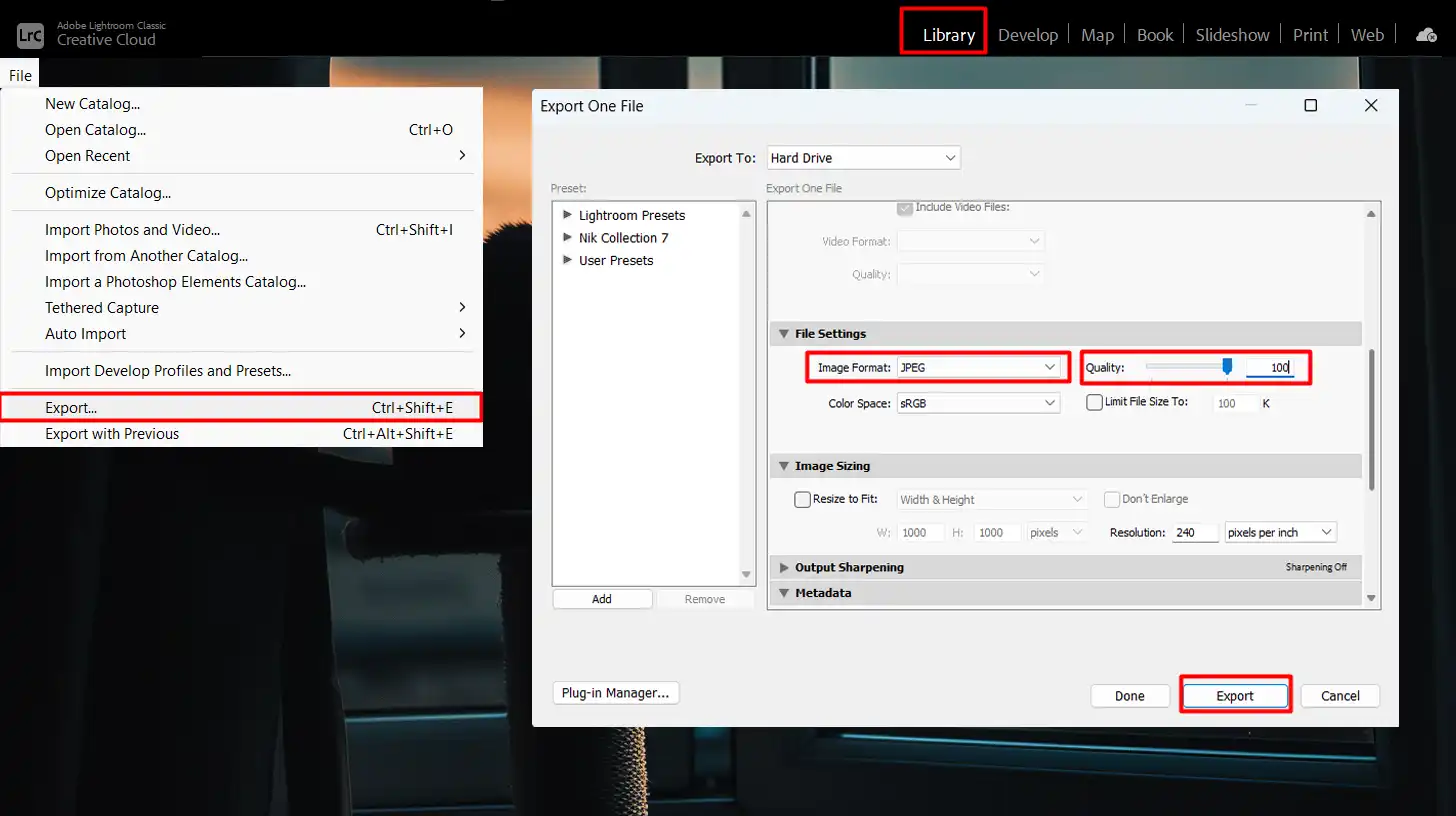Viewport: 1456px width, 816px height.
Task: Click the Limit File Size value field
Action: click(x=1235, y=403)
